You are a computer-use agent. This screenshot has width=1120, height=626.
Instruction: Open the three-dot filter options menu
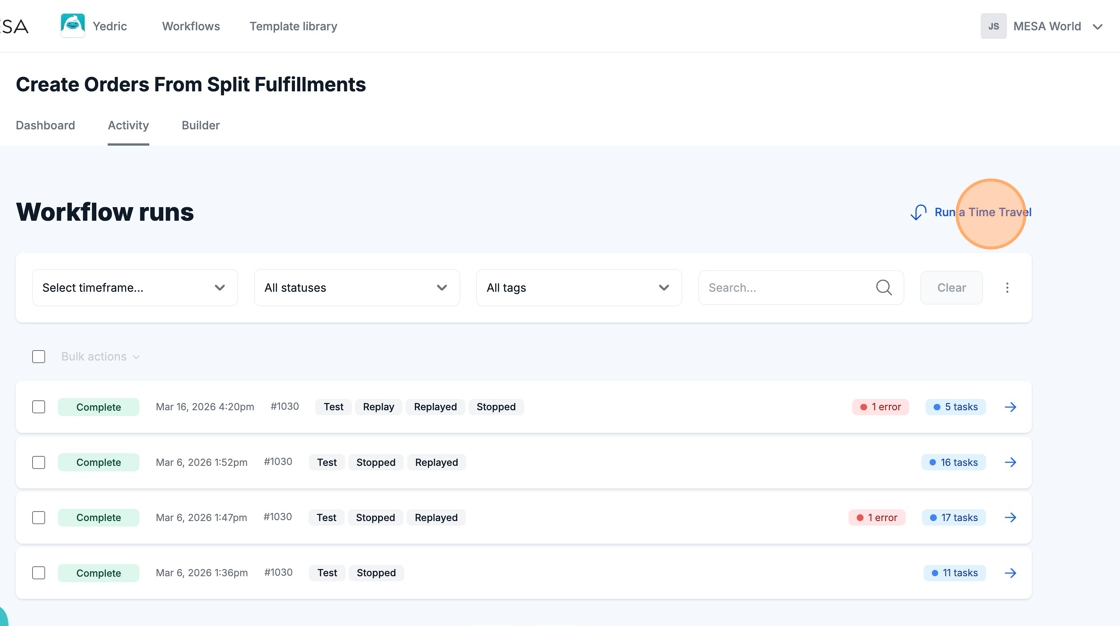pyautogui.click(x=1007, y=288)
